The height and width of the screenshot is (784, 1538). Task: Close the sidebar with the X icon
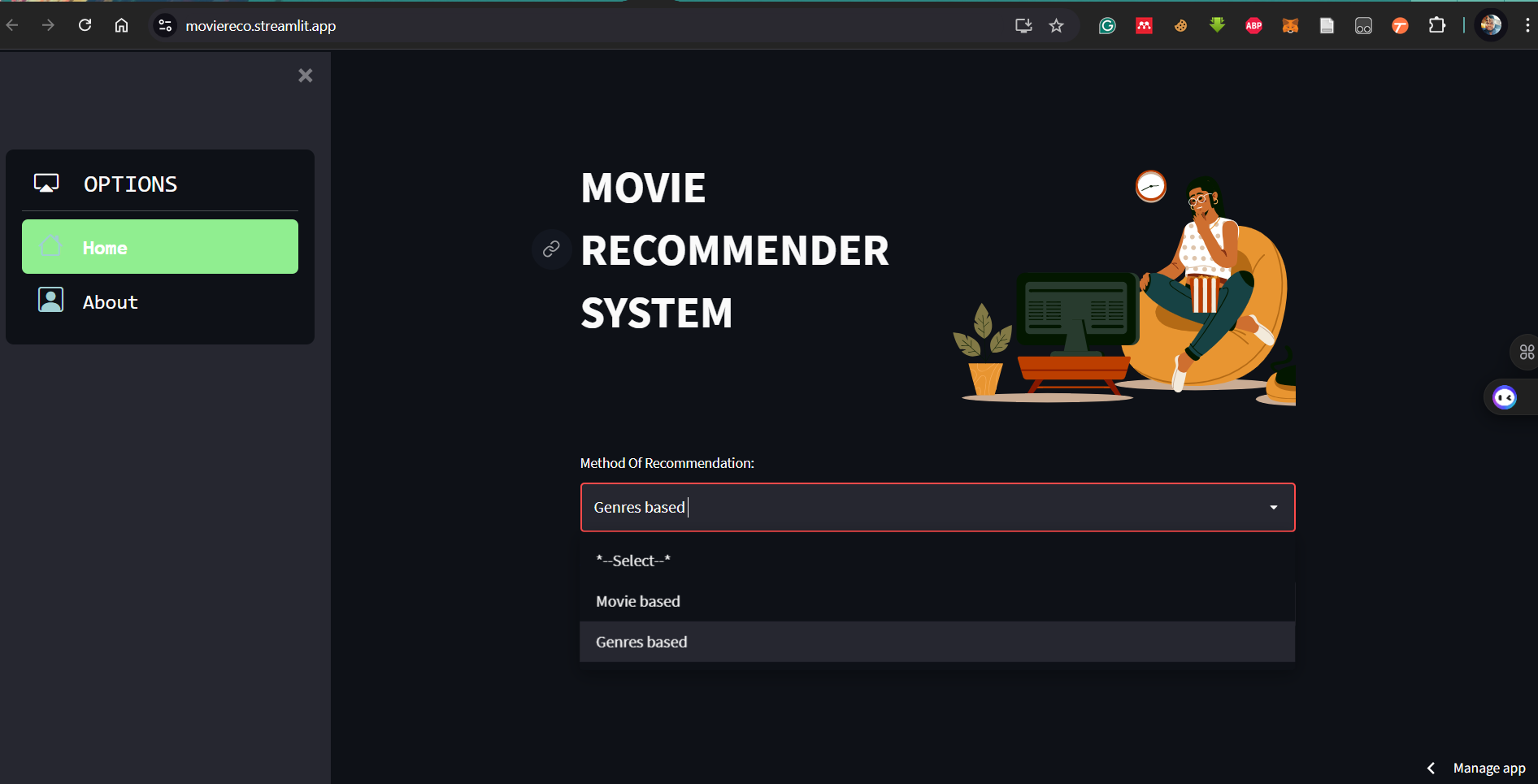[306, 76]
